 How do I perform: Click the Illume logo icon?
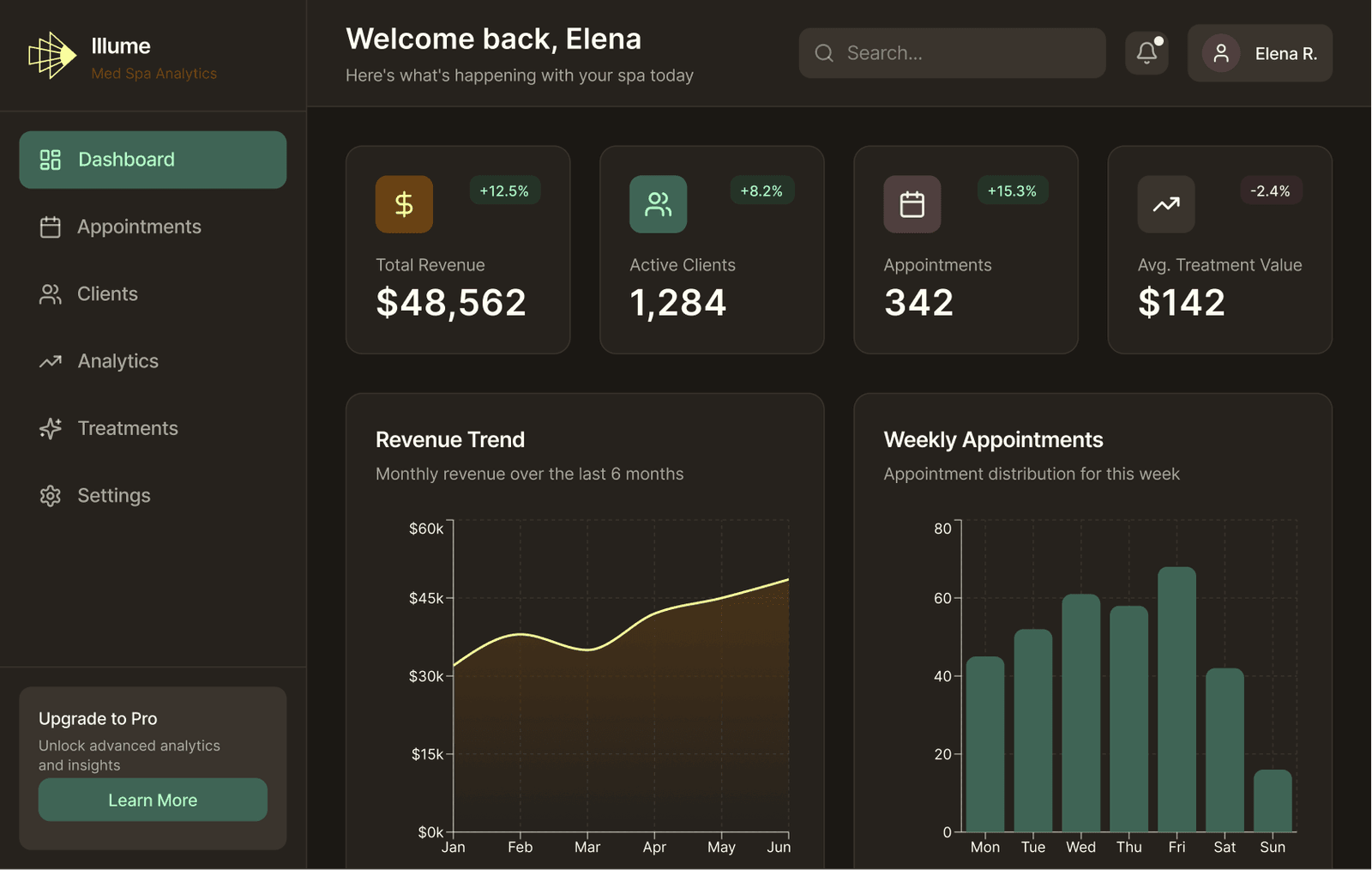coord(52,56)
